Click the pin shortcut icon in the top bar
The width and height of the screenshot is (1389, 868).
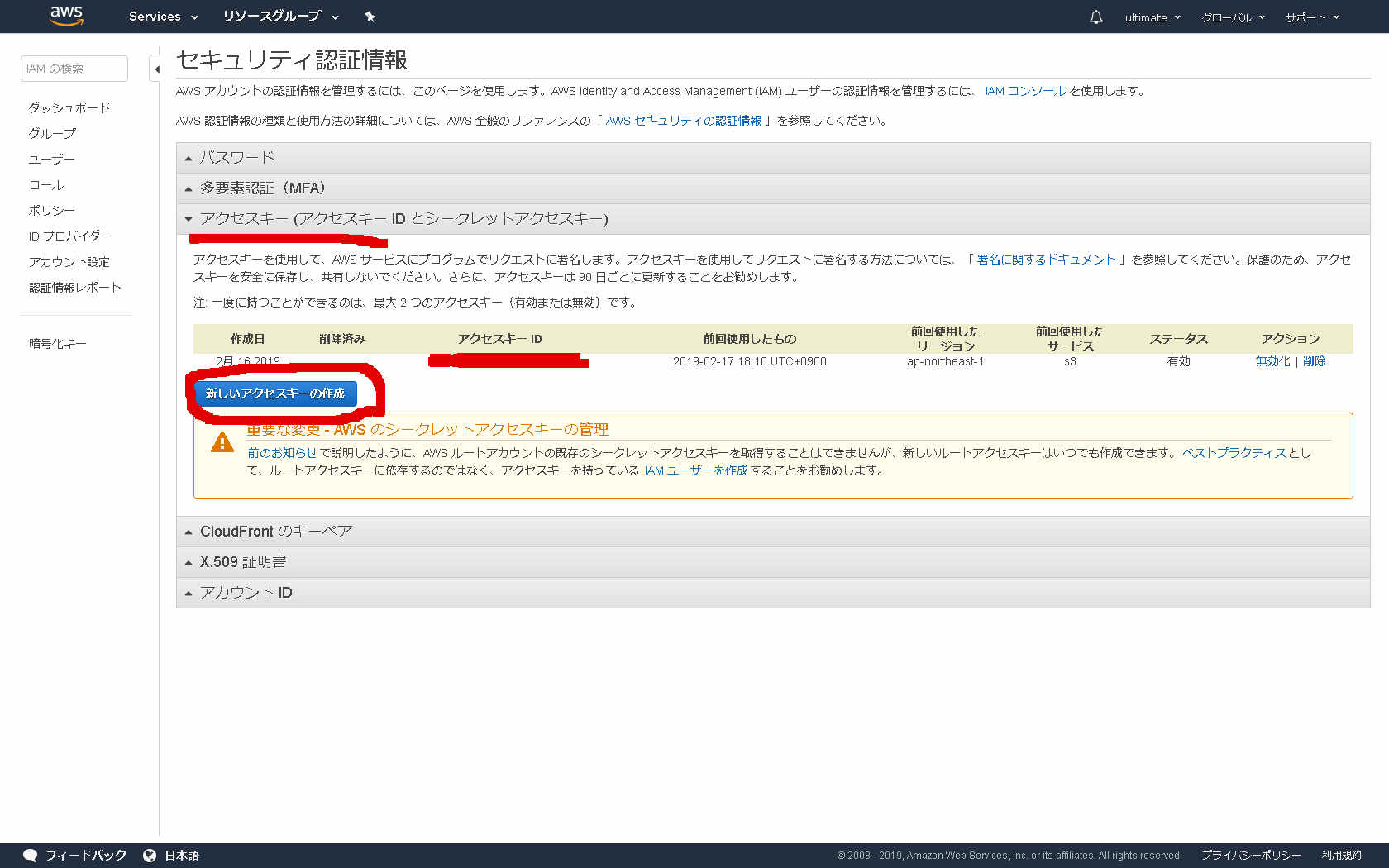(x=370, y=17)
